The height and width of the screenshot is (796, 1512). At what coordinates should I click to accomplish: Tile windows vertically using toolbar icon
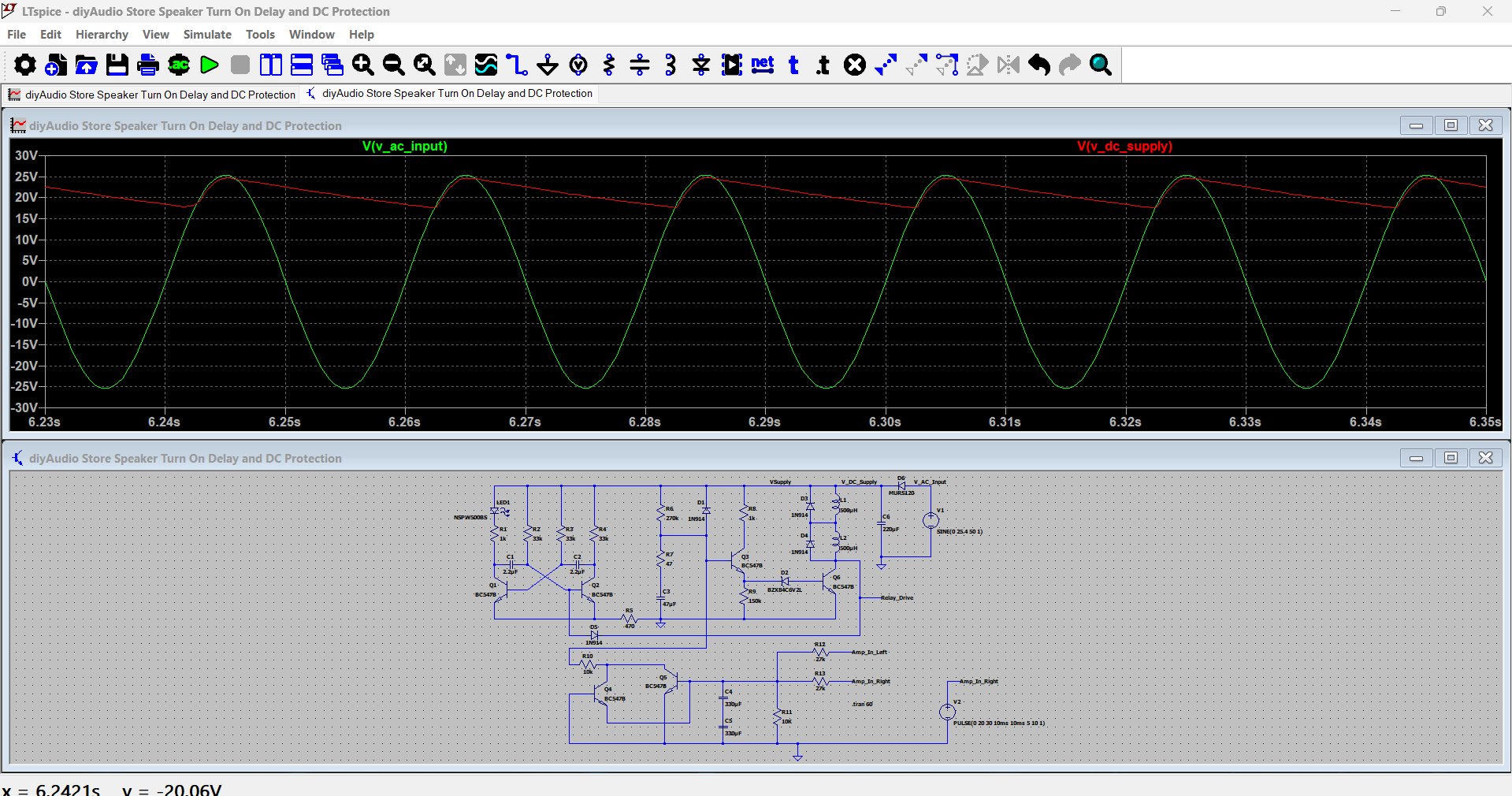pos(271,65)
